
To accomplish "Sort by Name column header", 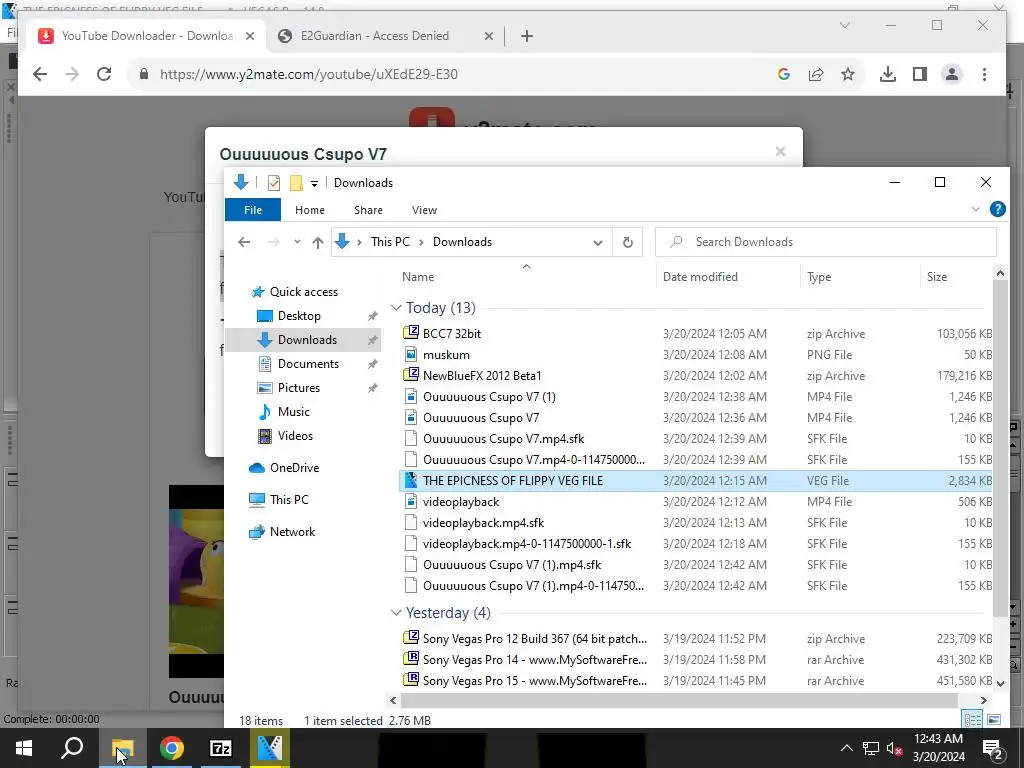I will (x=526, y=277).
